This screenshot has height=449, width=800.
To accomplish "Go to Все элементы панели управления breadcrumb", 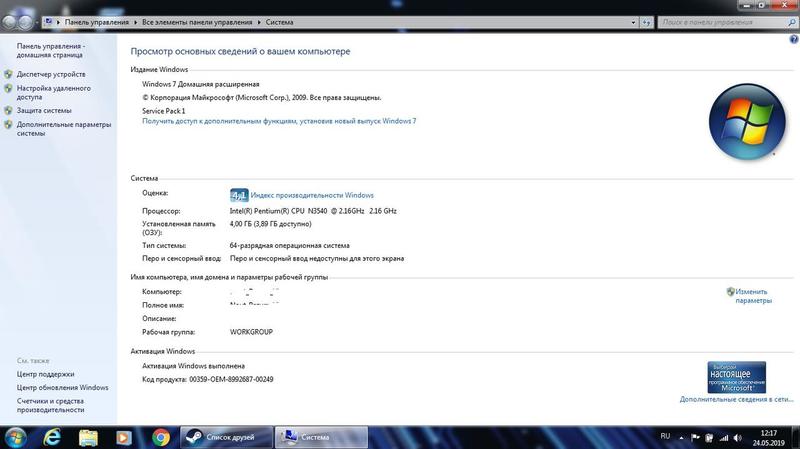I will (197, 22).
